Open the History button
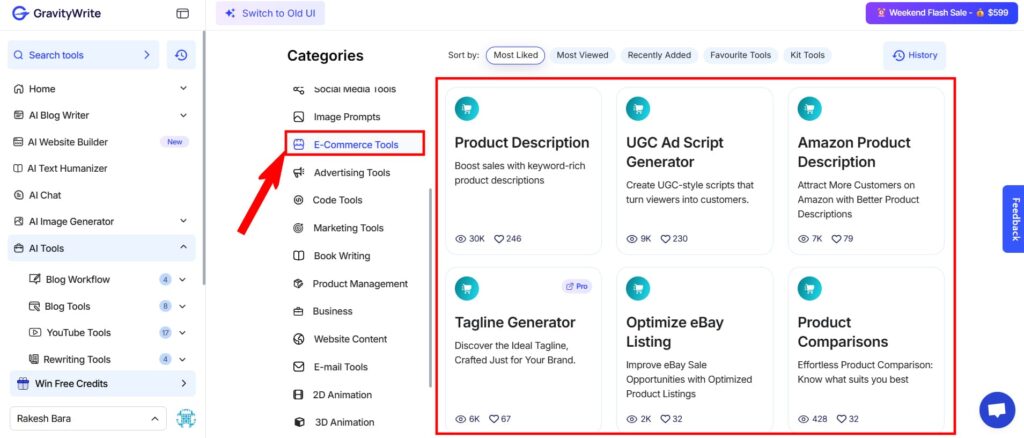This screenshot has height=438, width=1024. (914, 55)
